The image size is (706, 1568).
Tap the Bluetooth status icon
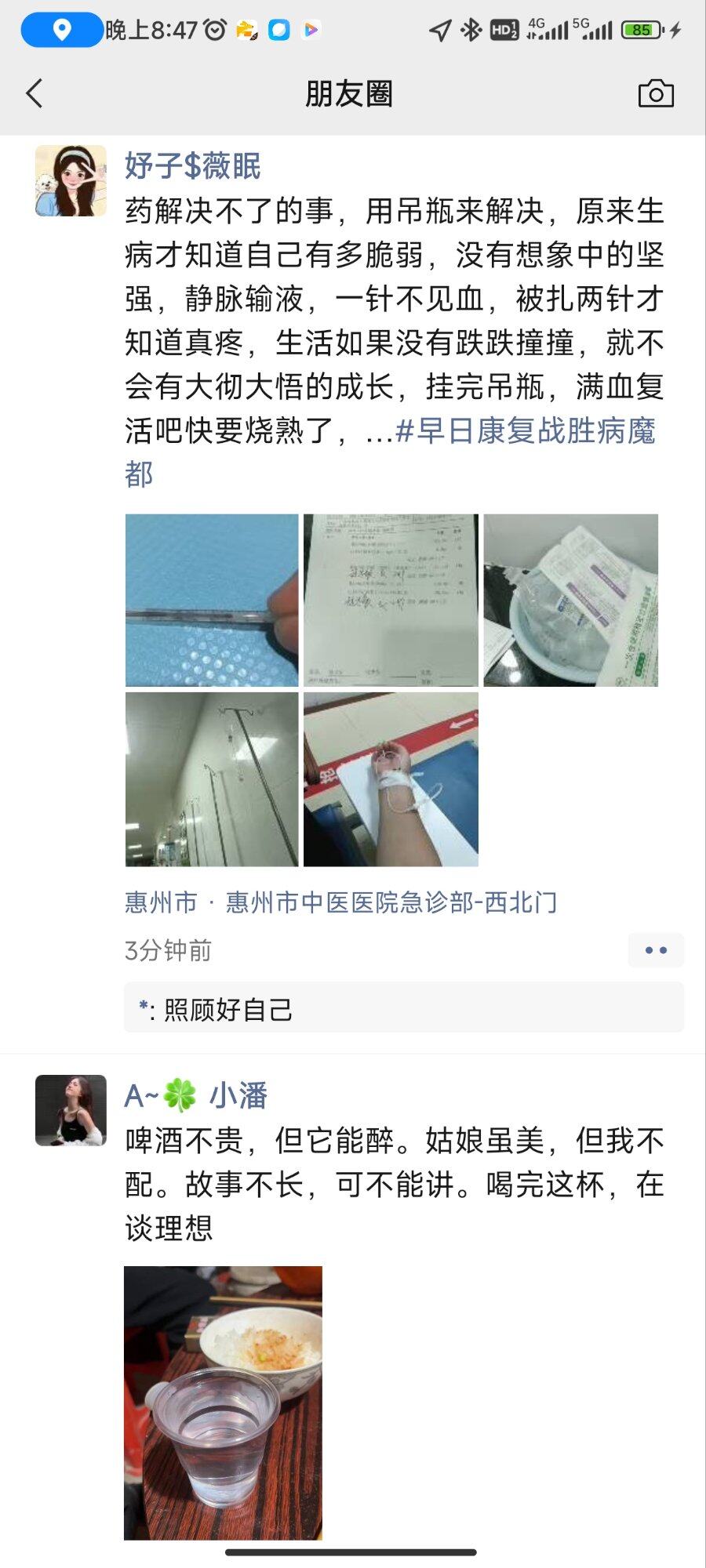tap(471, 30)
